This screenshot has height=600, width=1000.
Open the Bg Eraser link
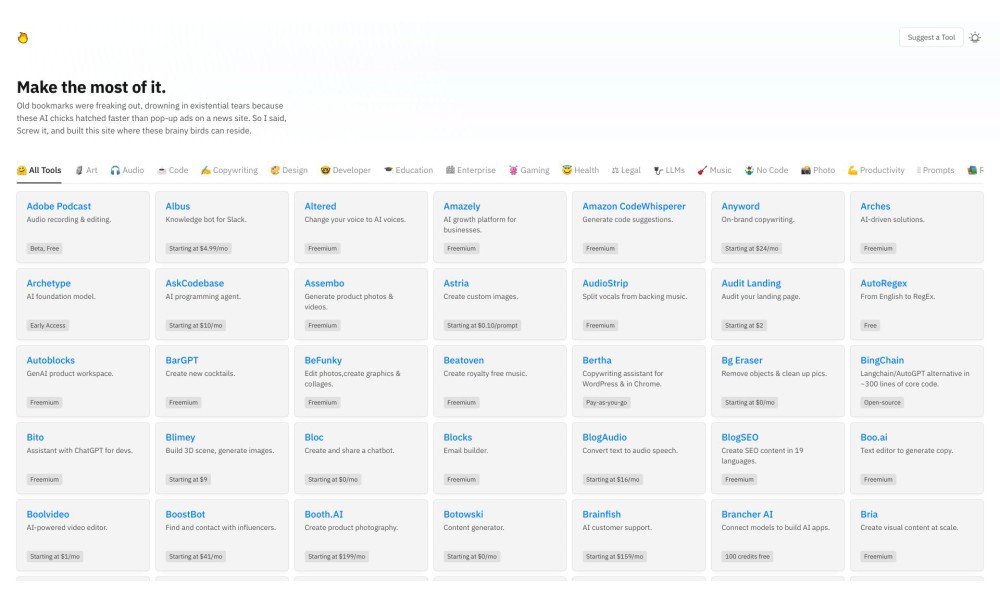pyautogui.click(x=742, y=360)
